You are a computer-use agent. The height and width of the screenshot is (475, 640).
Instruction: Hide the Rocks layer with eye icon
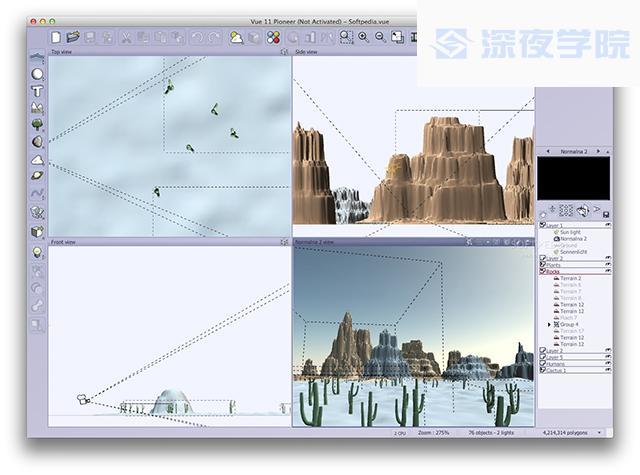607,271
